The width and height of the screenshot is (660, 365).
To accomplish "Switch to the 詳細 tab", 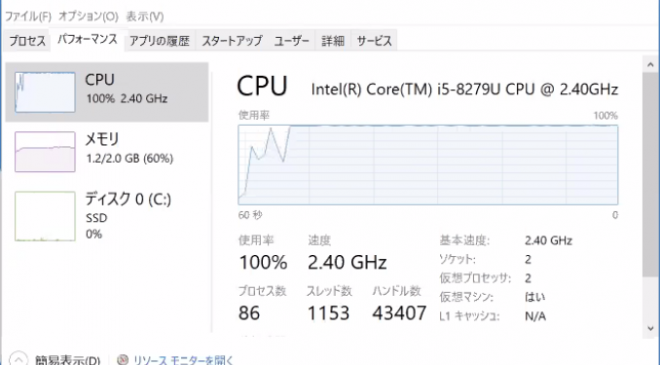I will point(333,41).
